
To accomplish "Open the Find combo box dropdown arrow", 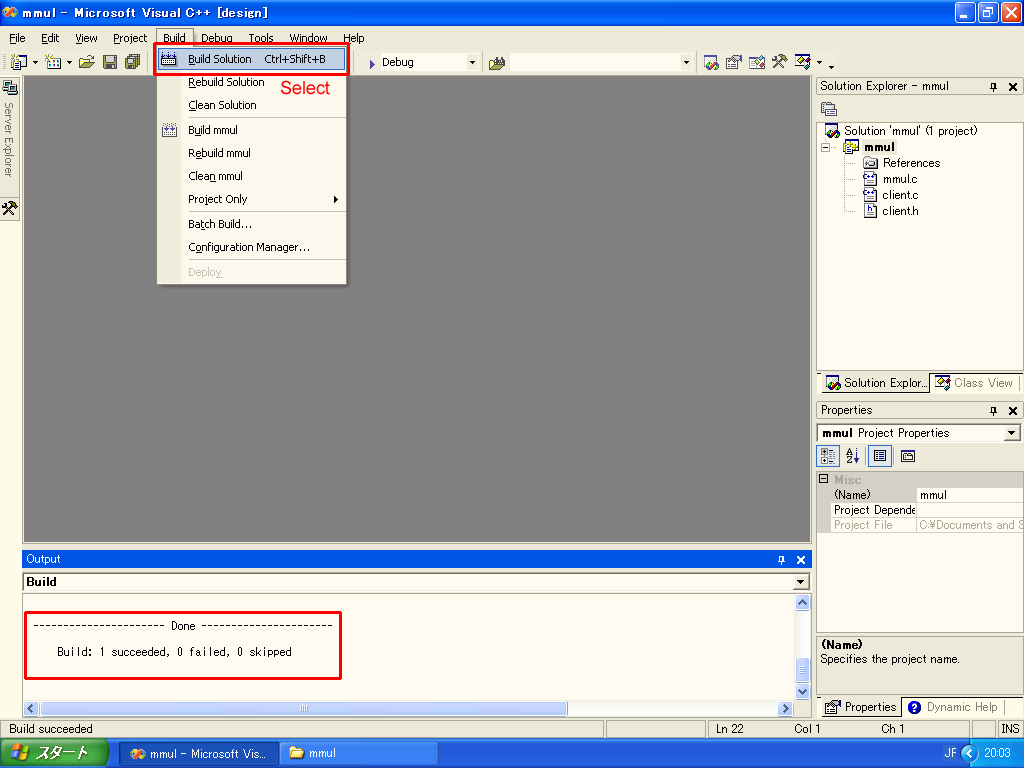I will click(686, 63).
